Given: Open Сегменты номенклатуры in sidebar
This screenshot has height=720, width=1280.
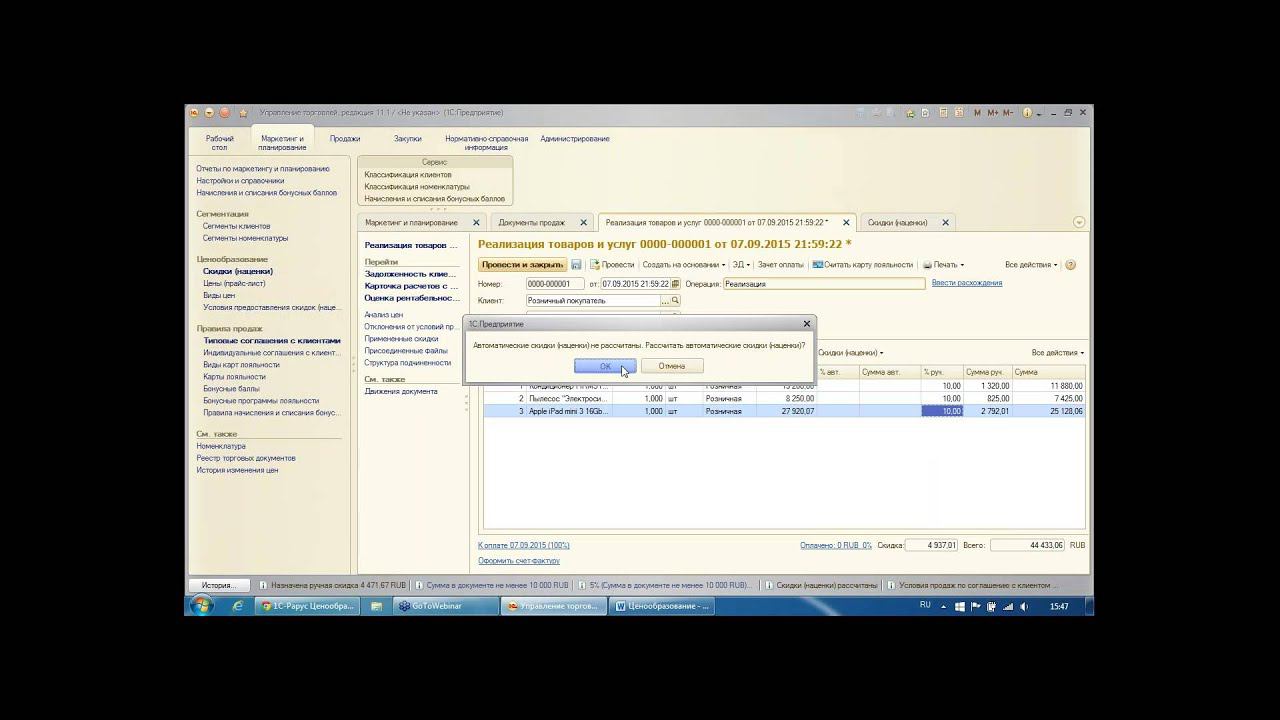Looking at the screenshot, I should tap(245, 238).
